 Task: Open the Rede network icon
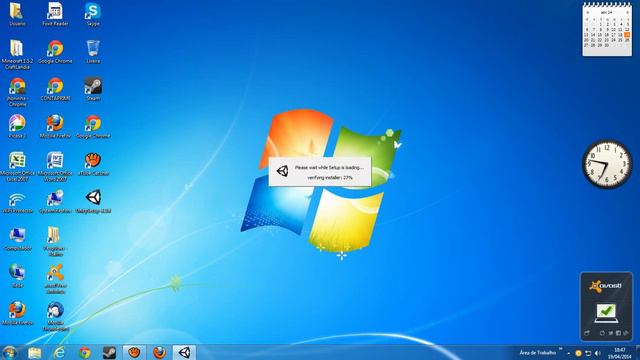(17, 276)
